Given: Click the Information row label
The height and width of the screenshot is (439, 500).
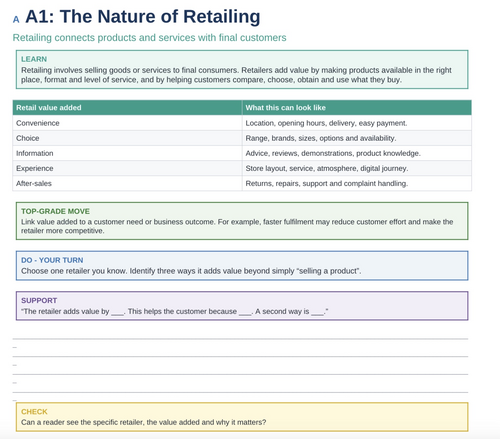Looking at the screenshot, I should tap(35, 153).
